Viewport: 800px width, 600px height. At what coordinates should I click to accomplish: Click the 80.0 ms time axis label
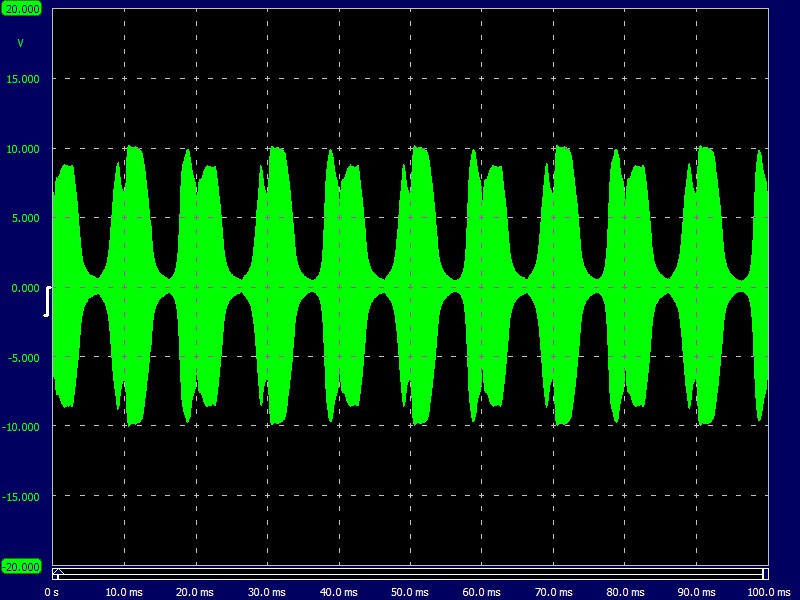(x=626, y=592)
